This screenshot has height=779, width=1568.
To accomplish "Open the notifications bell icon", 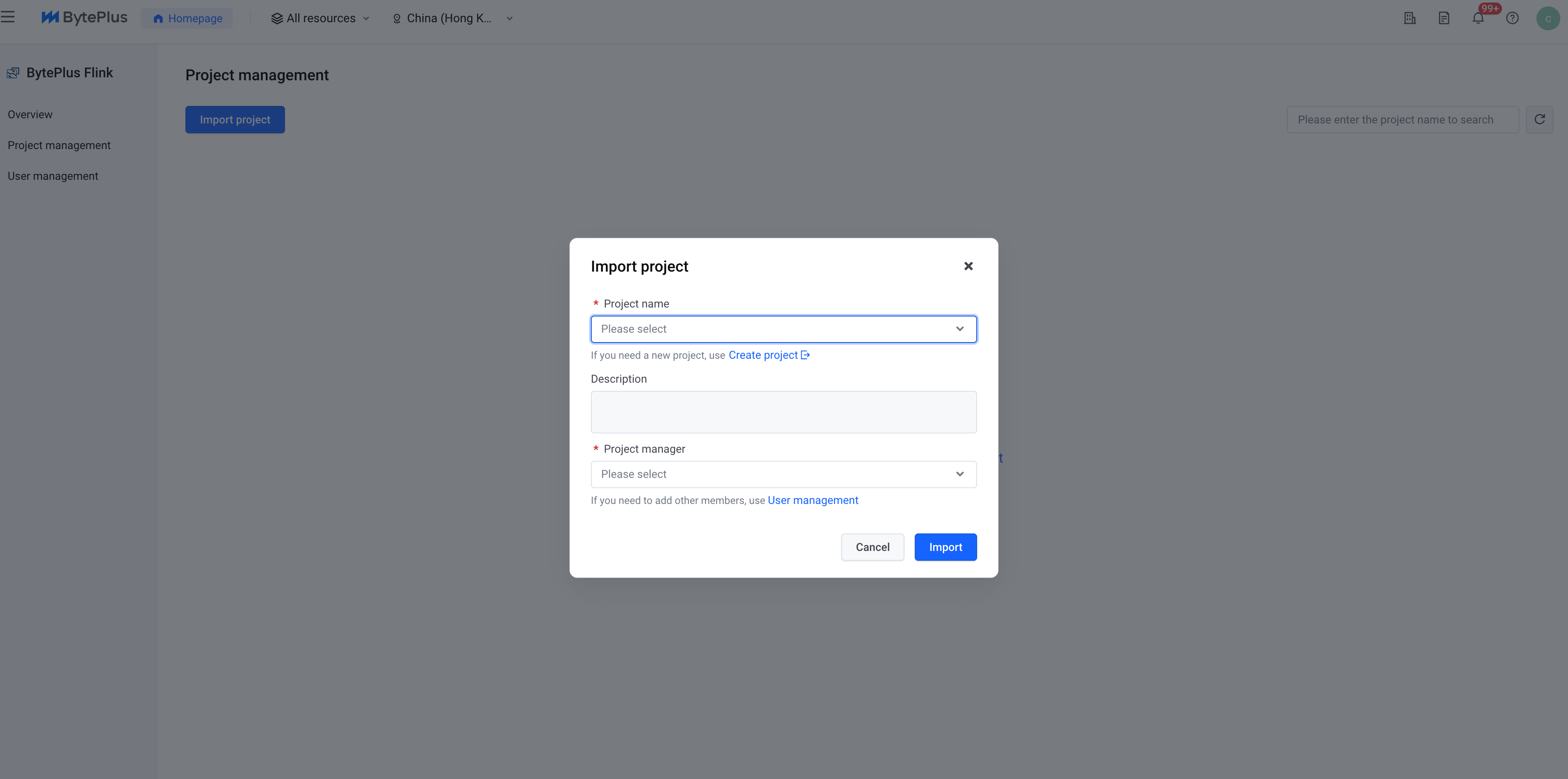I will [1478, 18].
